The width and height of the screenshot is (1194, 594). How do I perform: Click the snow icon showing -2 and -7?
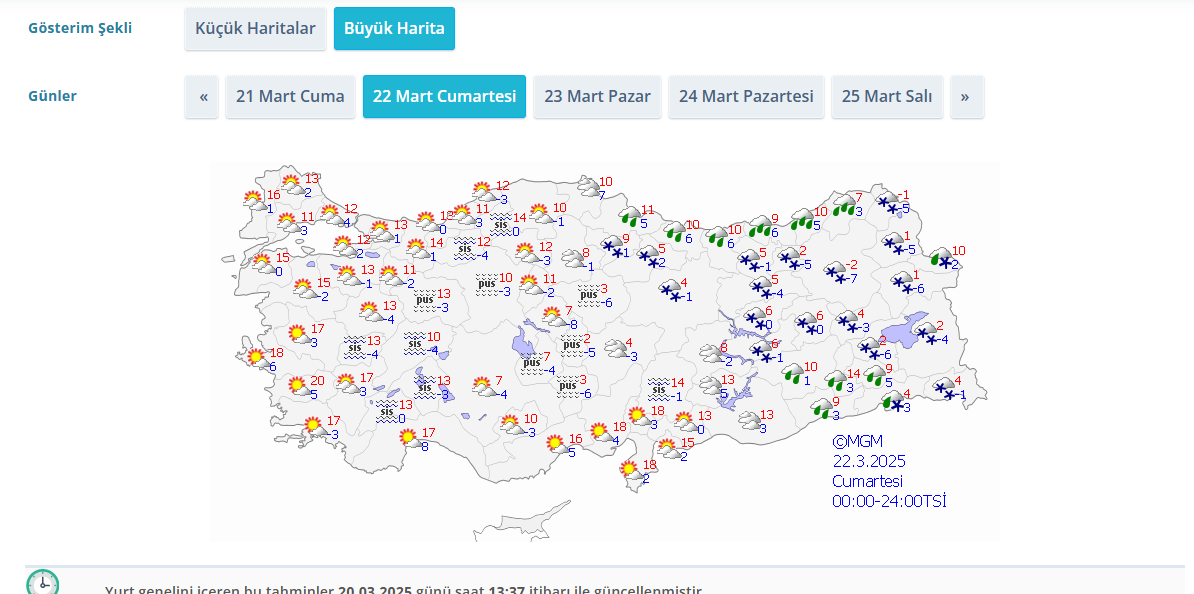click(833, 271)
